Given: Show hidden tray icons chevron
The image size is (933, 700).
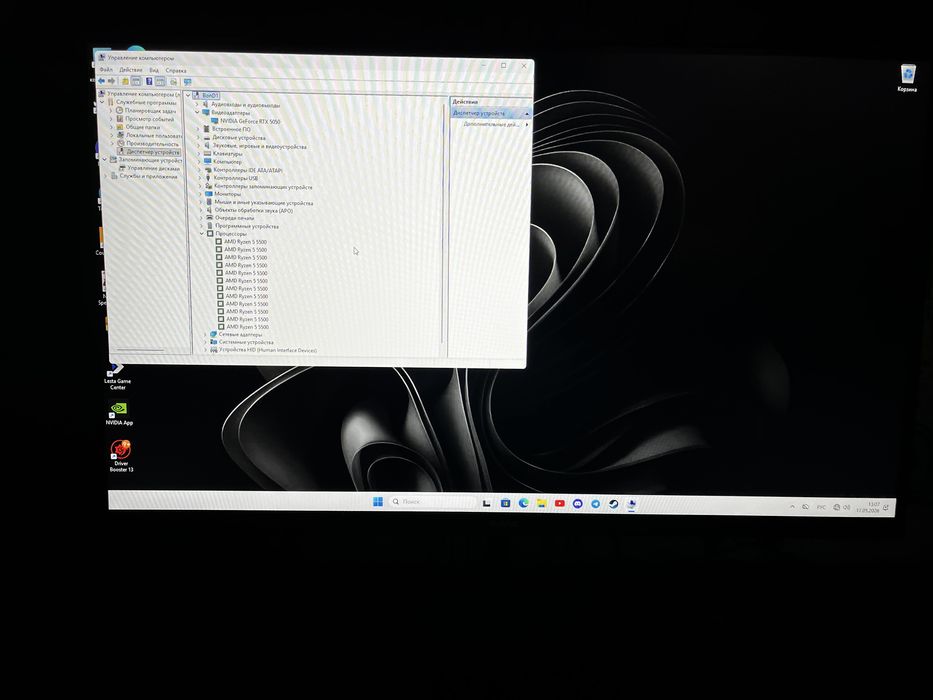Looking at the screenshot, I should (x=792, y=507).
